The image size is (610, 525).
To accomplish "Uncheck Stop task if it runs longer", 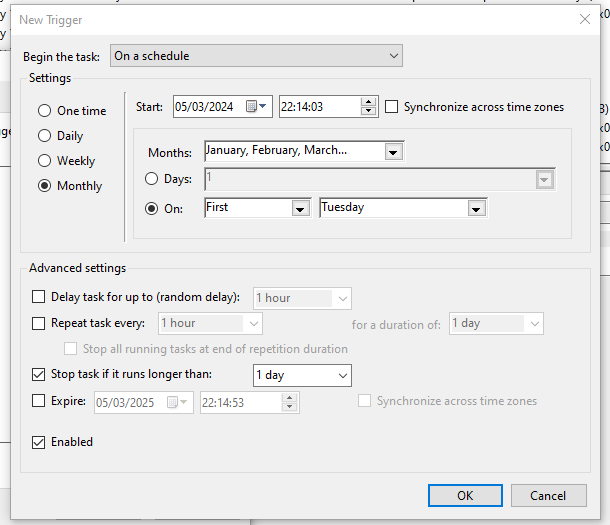I will click(39, 375).
